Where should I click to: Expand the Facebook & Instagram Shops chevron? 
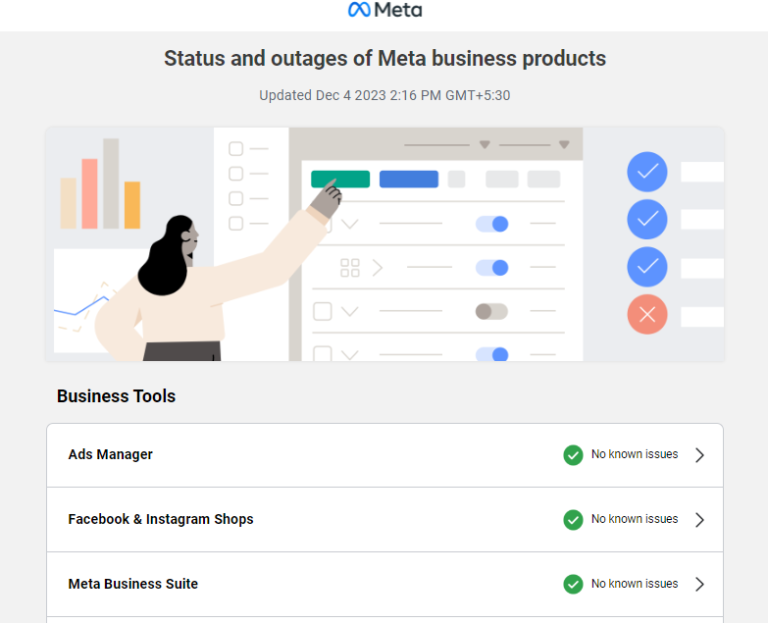pos(700,520)
